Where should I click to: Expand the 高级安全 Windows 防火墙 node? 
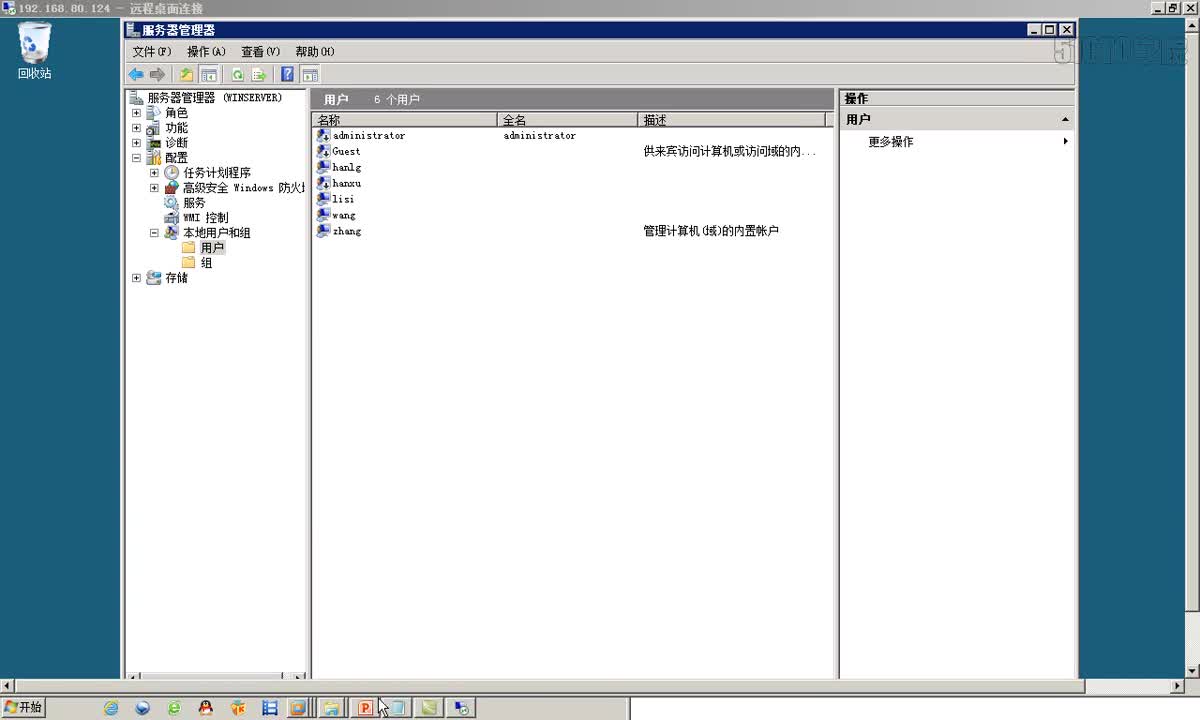coord(154,188)
